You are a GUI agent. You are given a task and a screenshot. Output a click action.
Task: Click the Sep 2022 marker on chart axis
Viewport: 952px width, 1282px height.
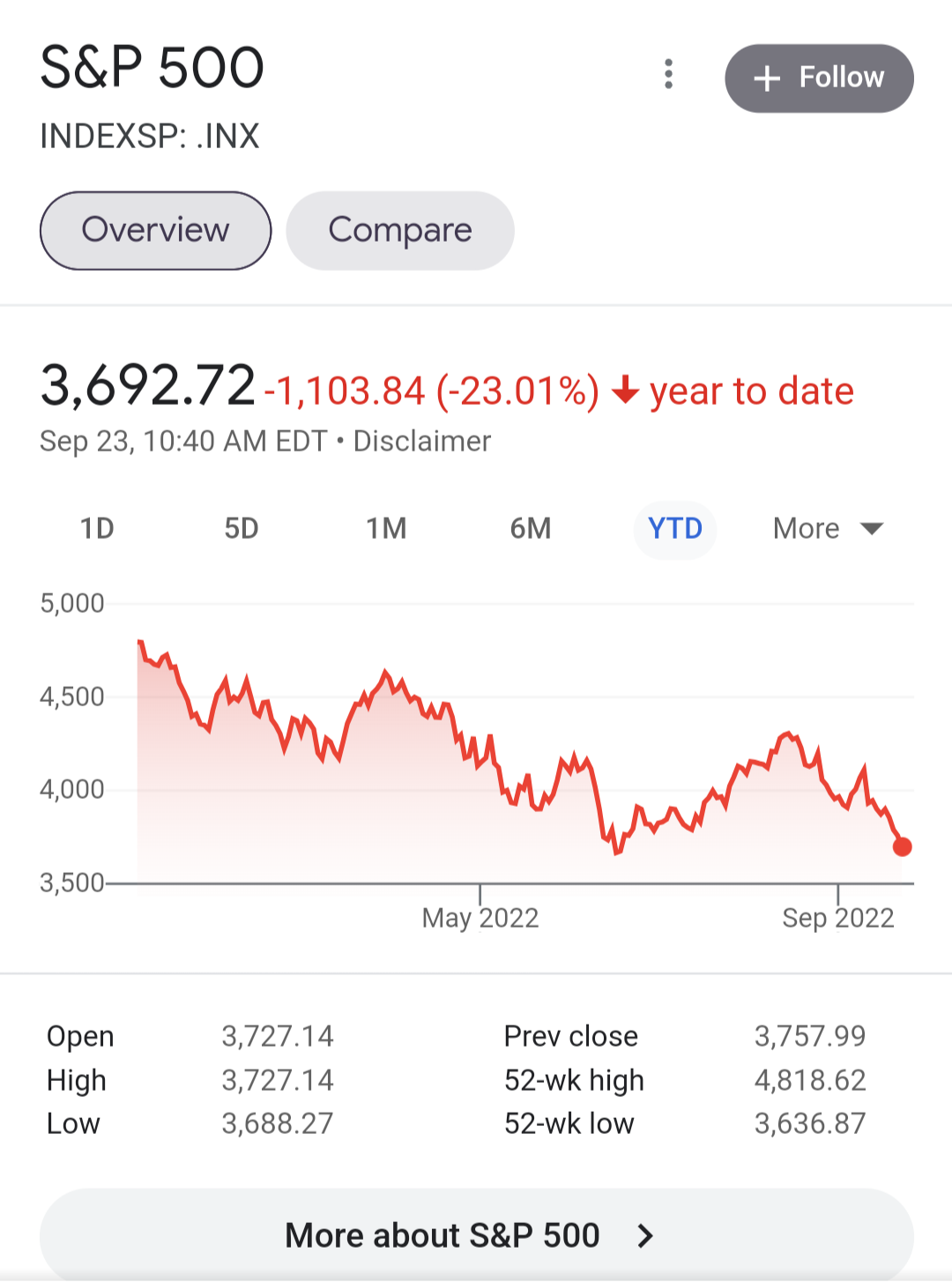click(x=838, y=918)
